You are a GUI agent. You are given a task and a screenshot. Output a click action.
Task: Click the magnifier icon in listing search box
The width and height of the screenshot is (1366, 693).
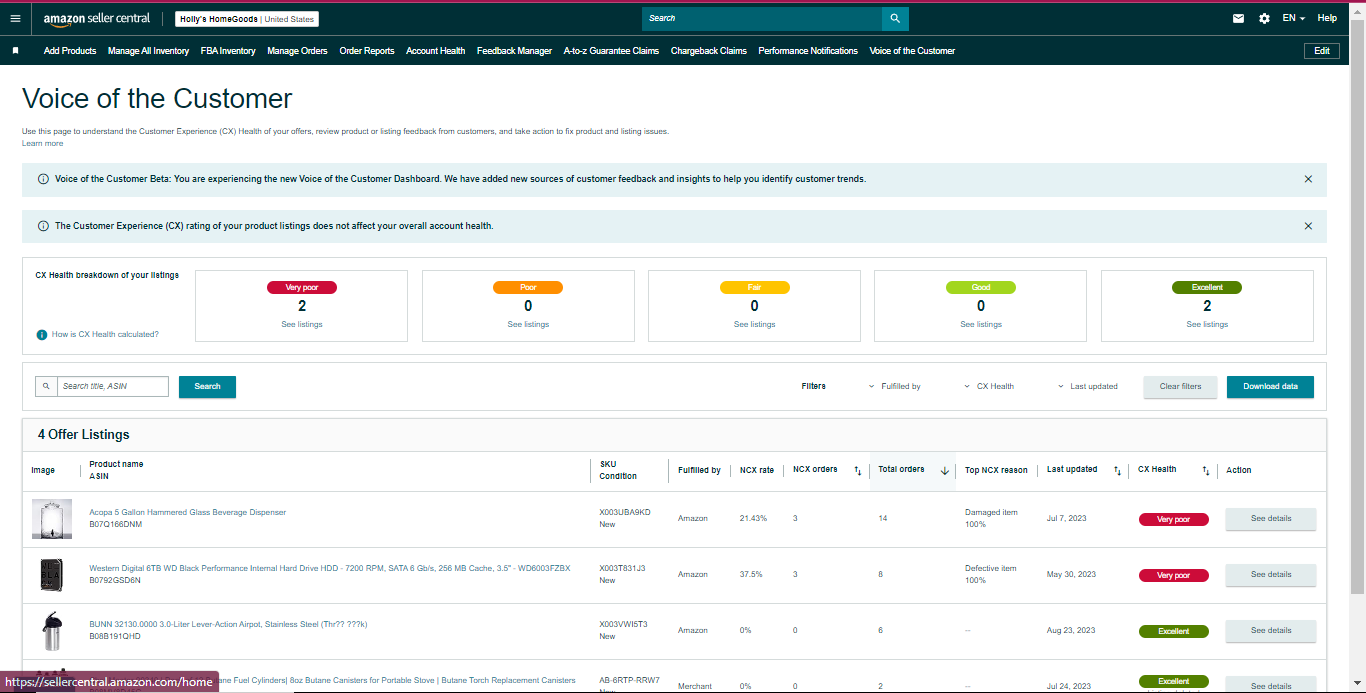coord(46,386)
